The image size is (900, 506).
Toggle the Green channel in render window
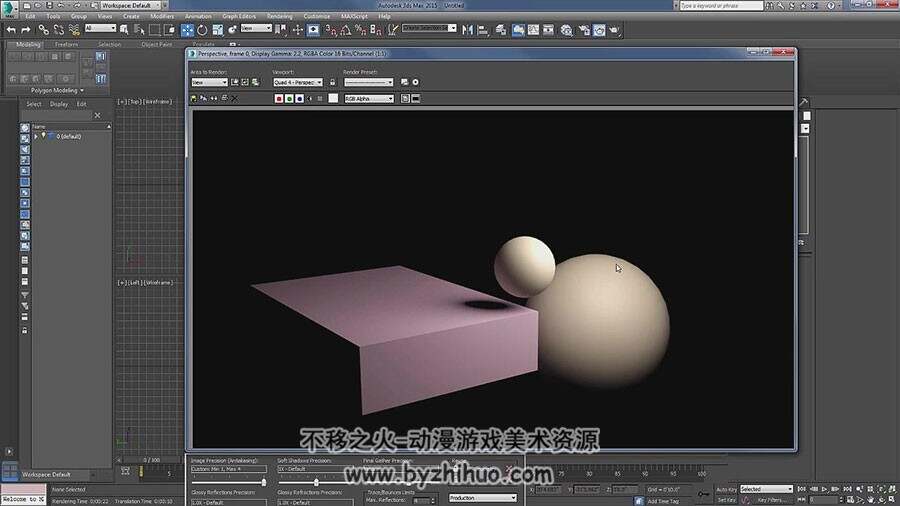tap(289, 99)
